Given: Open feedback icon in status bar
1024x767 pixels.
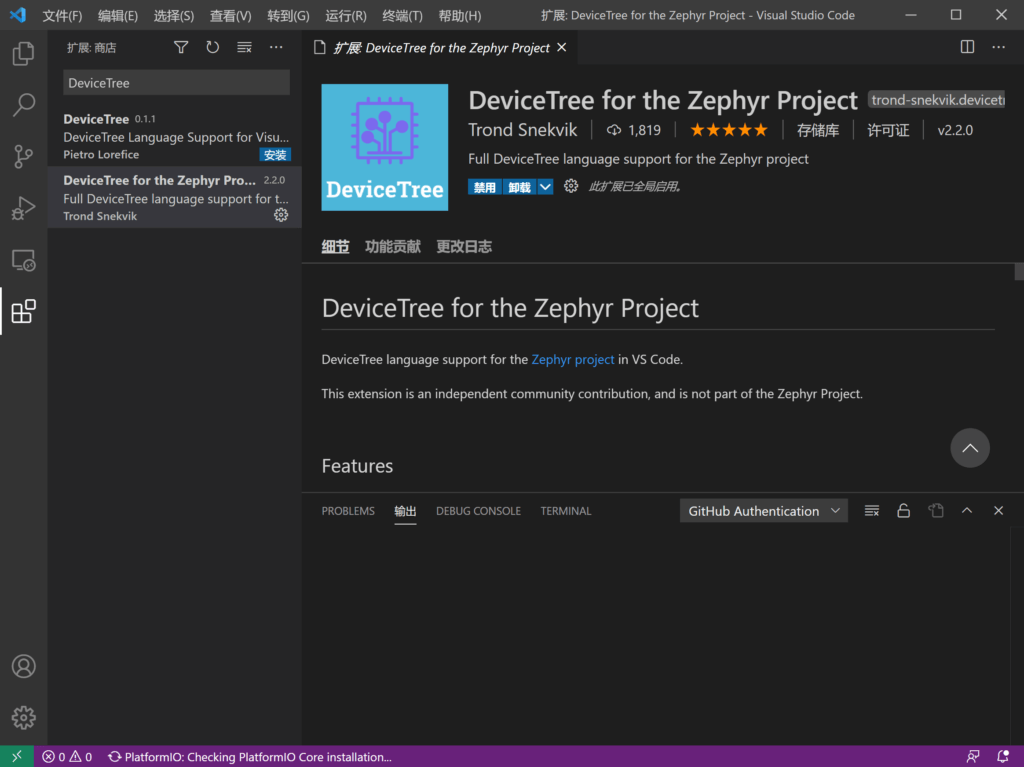Looking at the screenshot, I should 973,757.
